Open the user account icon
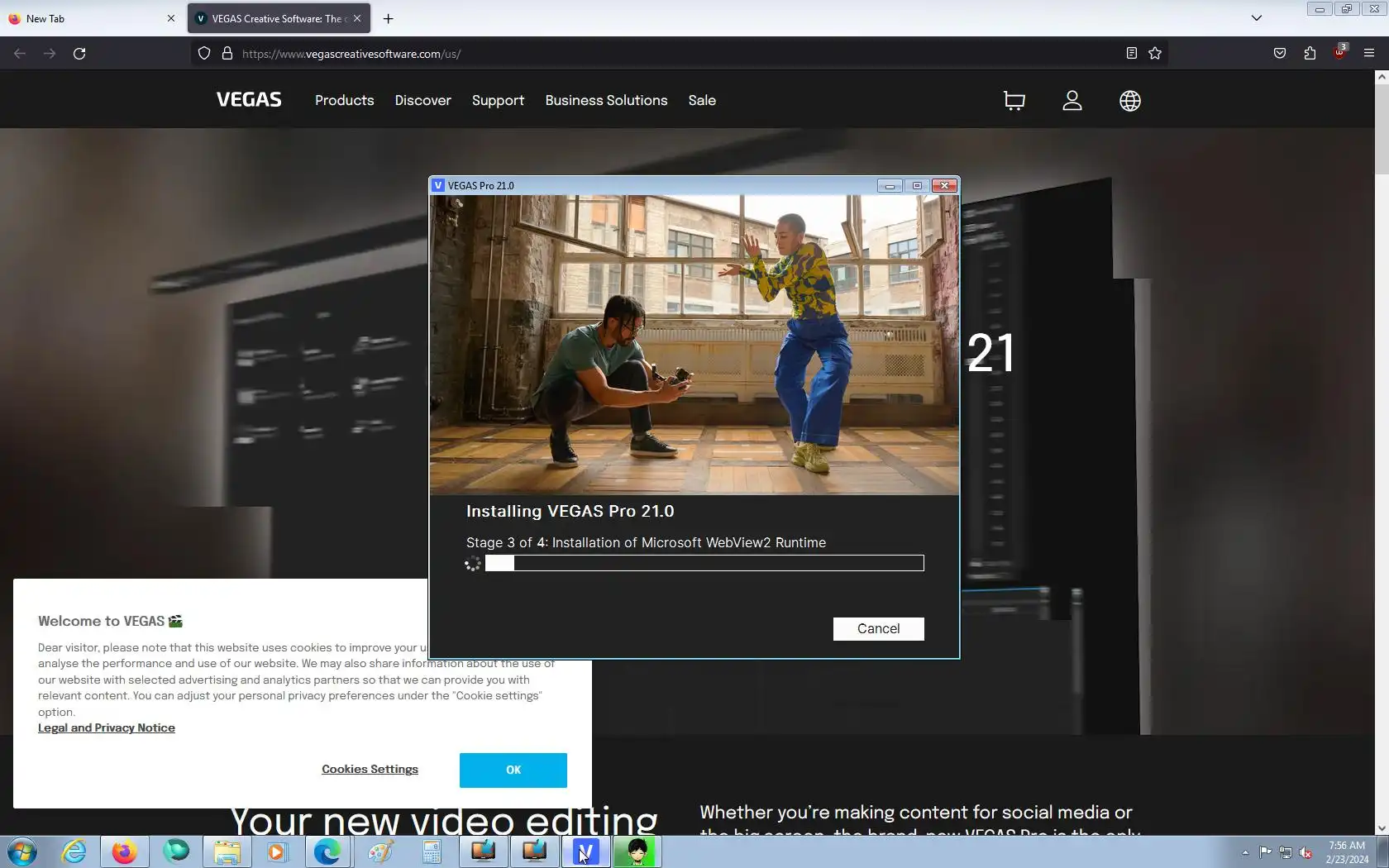Viewport: 1389px width, 868px height. click(1072, 101)
